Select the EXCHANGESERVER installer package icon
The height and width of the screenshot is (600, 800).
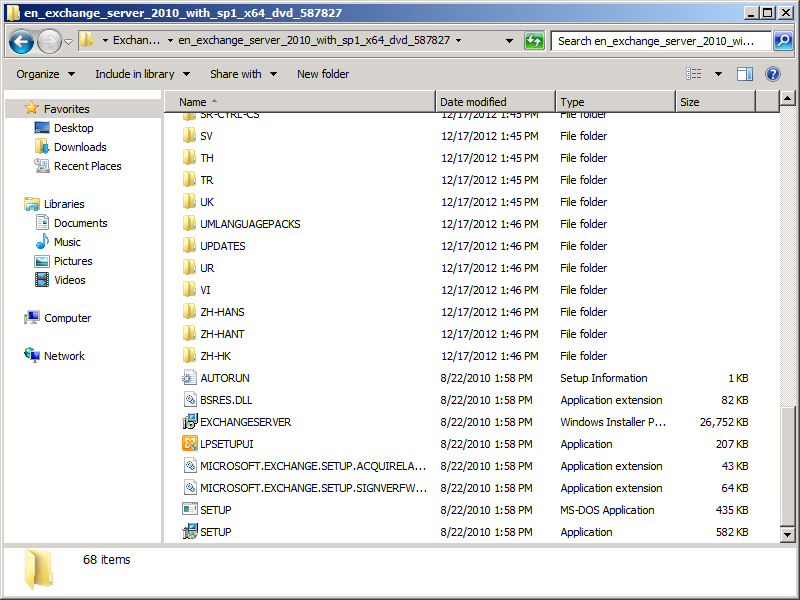(x=190, y=422)
